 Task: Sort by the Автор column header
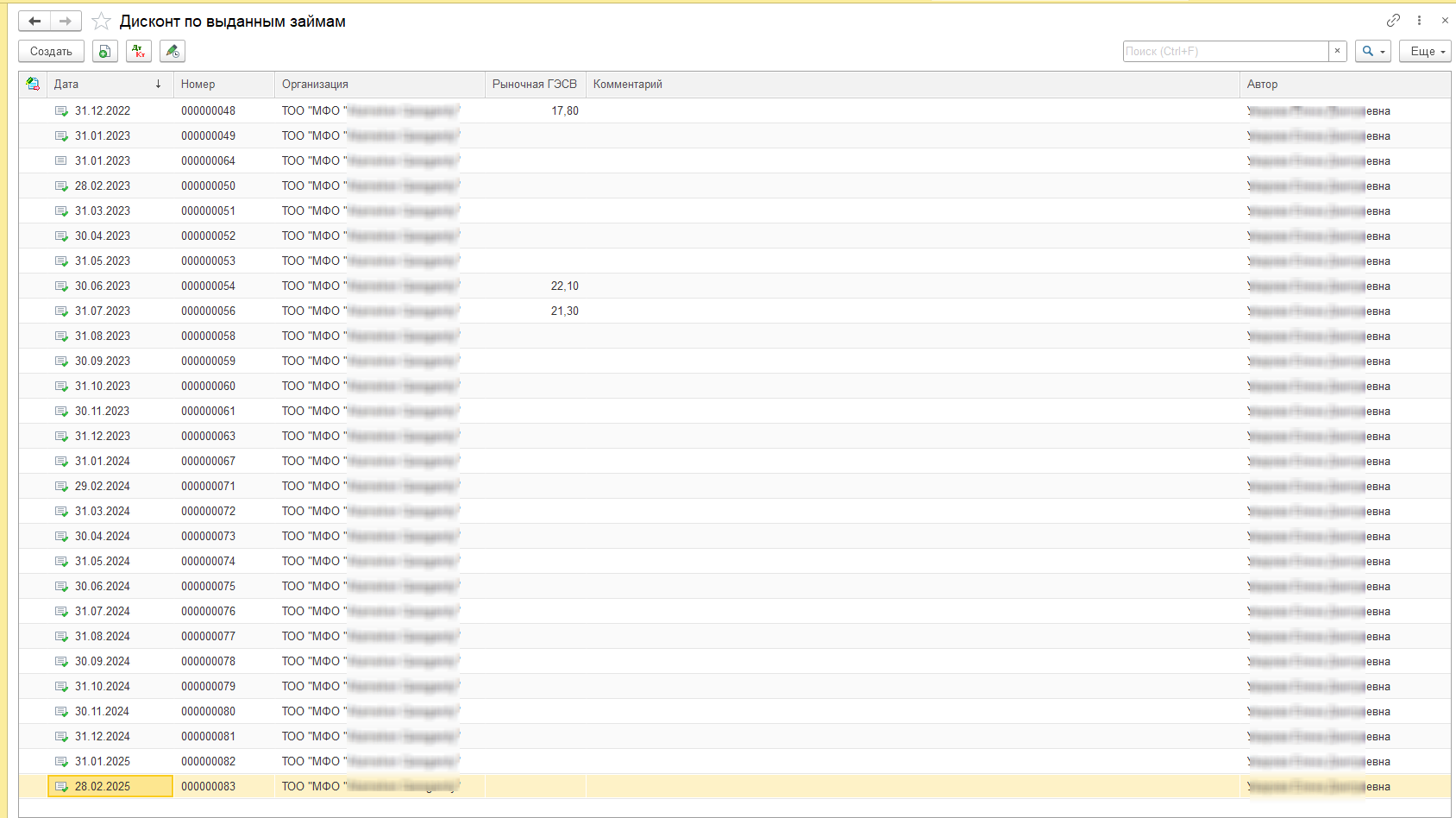pyautogui.click(x=1345, y=84)
